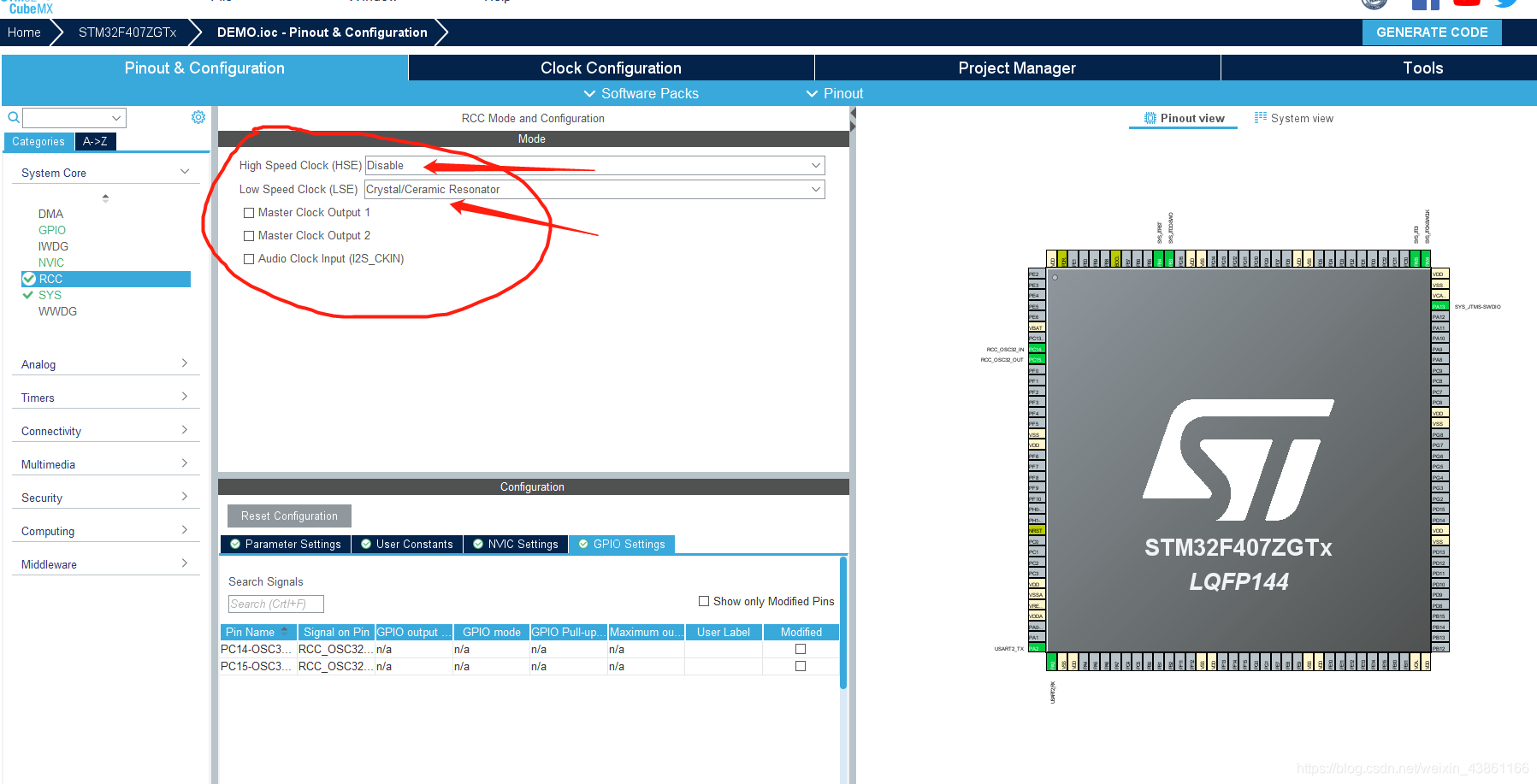This screenshot has width=1537, height=784.
Task: Click the search magnifier icon in the categories panel
Action: (14, 117)
